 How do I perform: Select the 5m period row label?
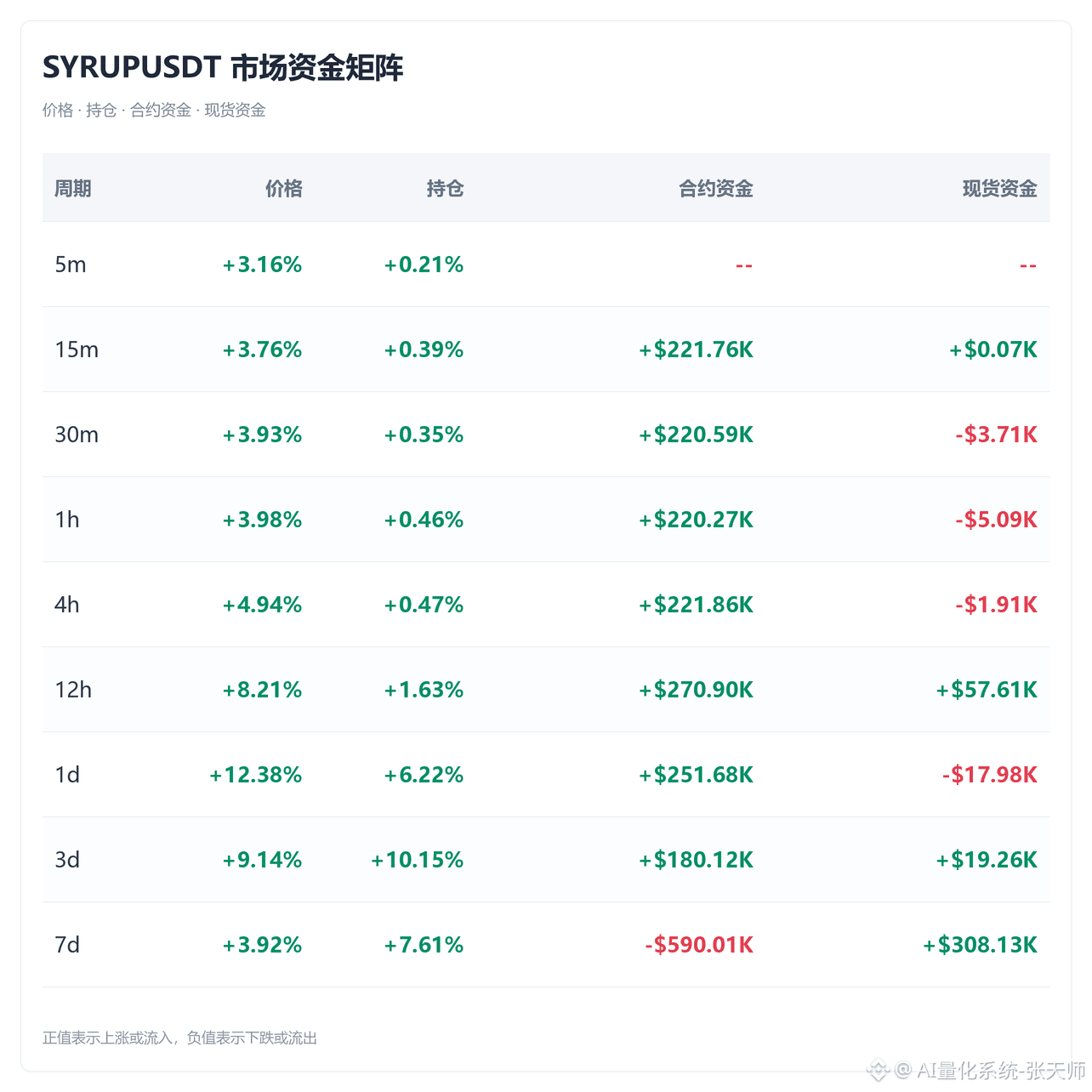coord(71,264)
